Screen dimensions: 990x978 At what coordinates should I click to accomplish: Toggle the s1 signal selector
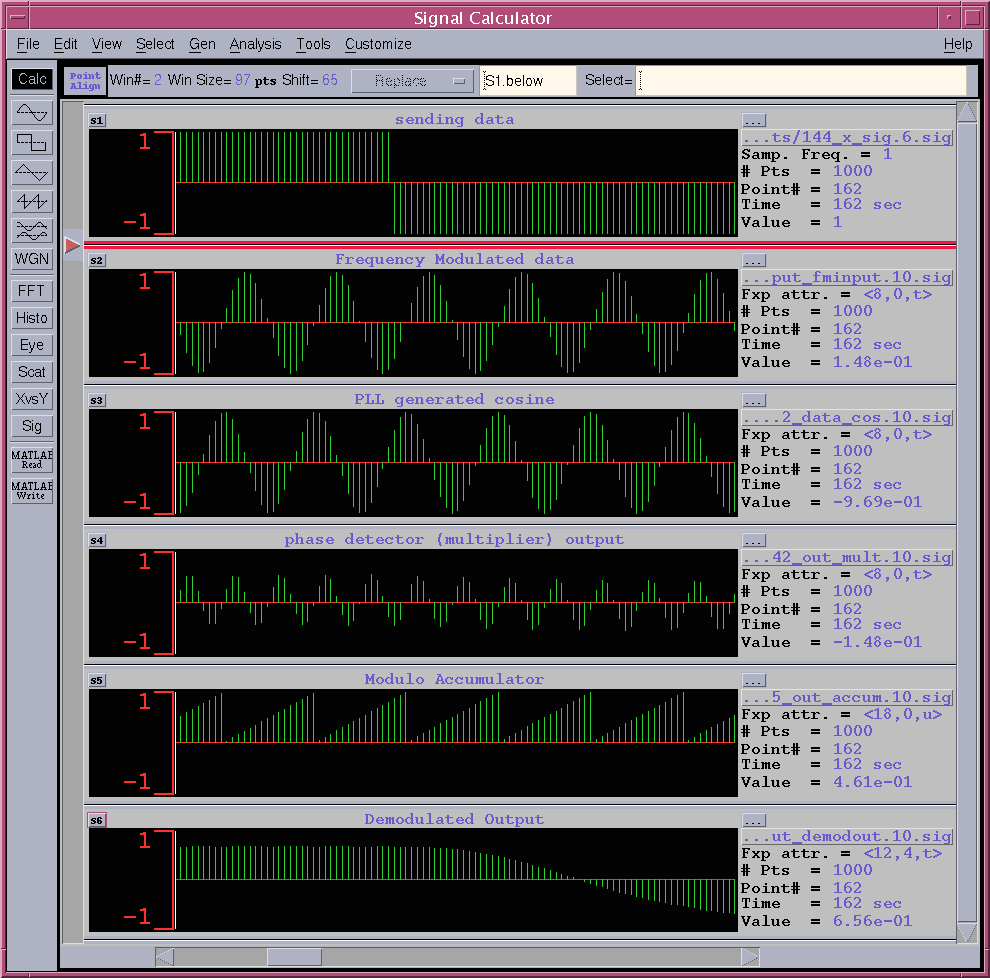coord(97,120)
